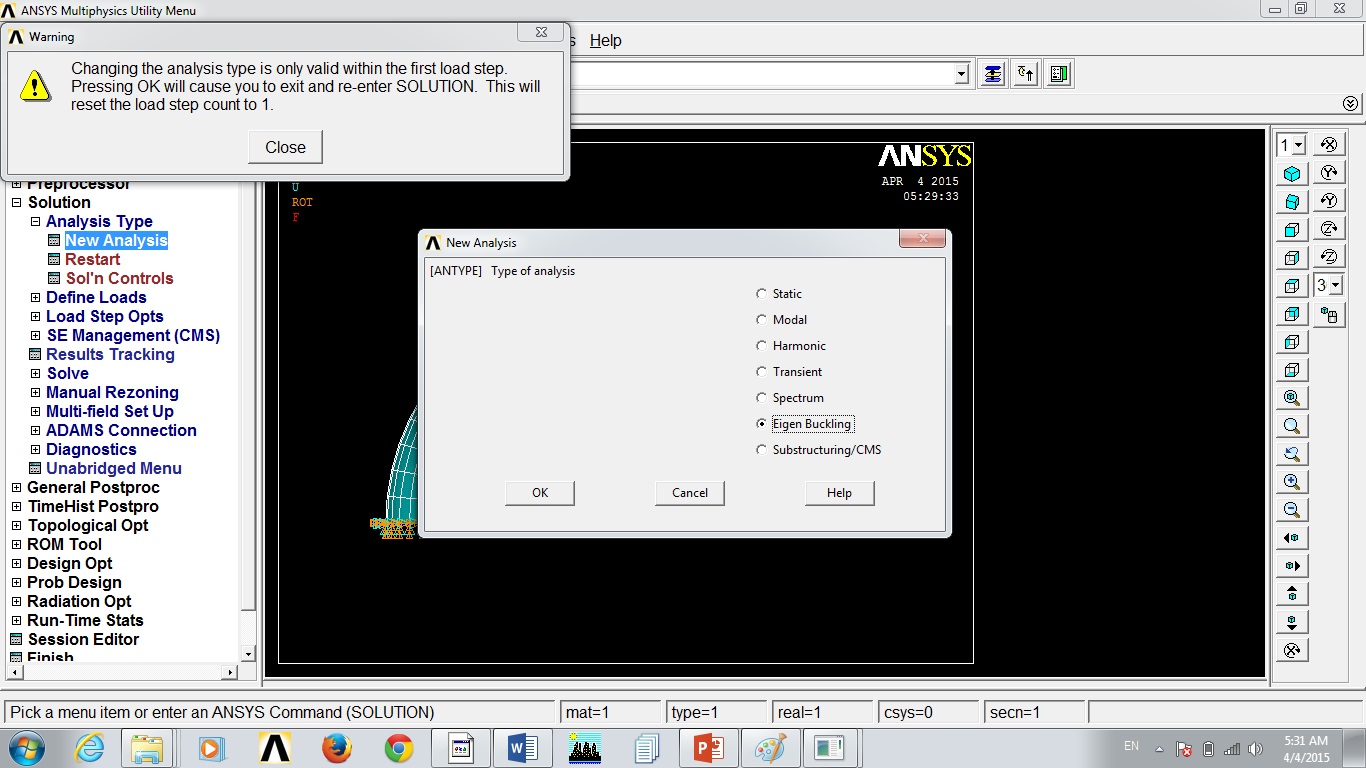Click the Isometric View icon
The height and width of the screenshot is (768, 1366).
tap(1291, 174)
